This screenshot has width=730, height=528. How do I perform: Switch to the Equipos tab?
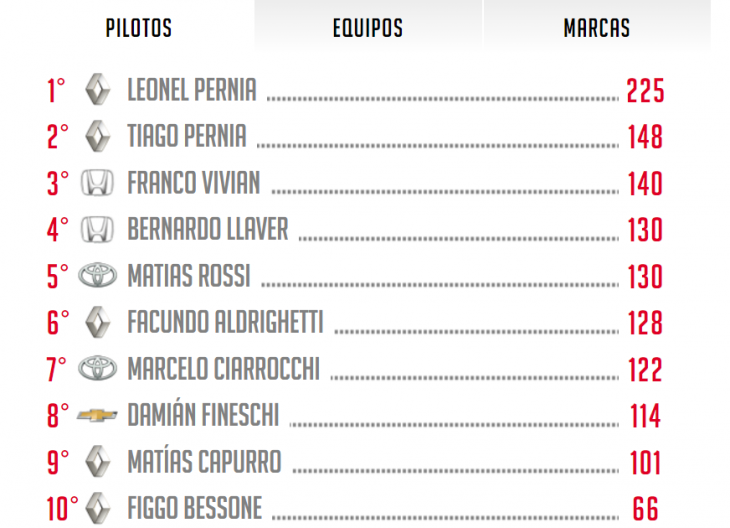368,24
